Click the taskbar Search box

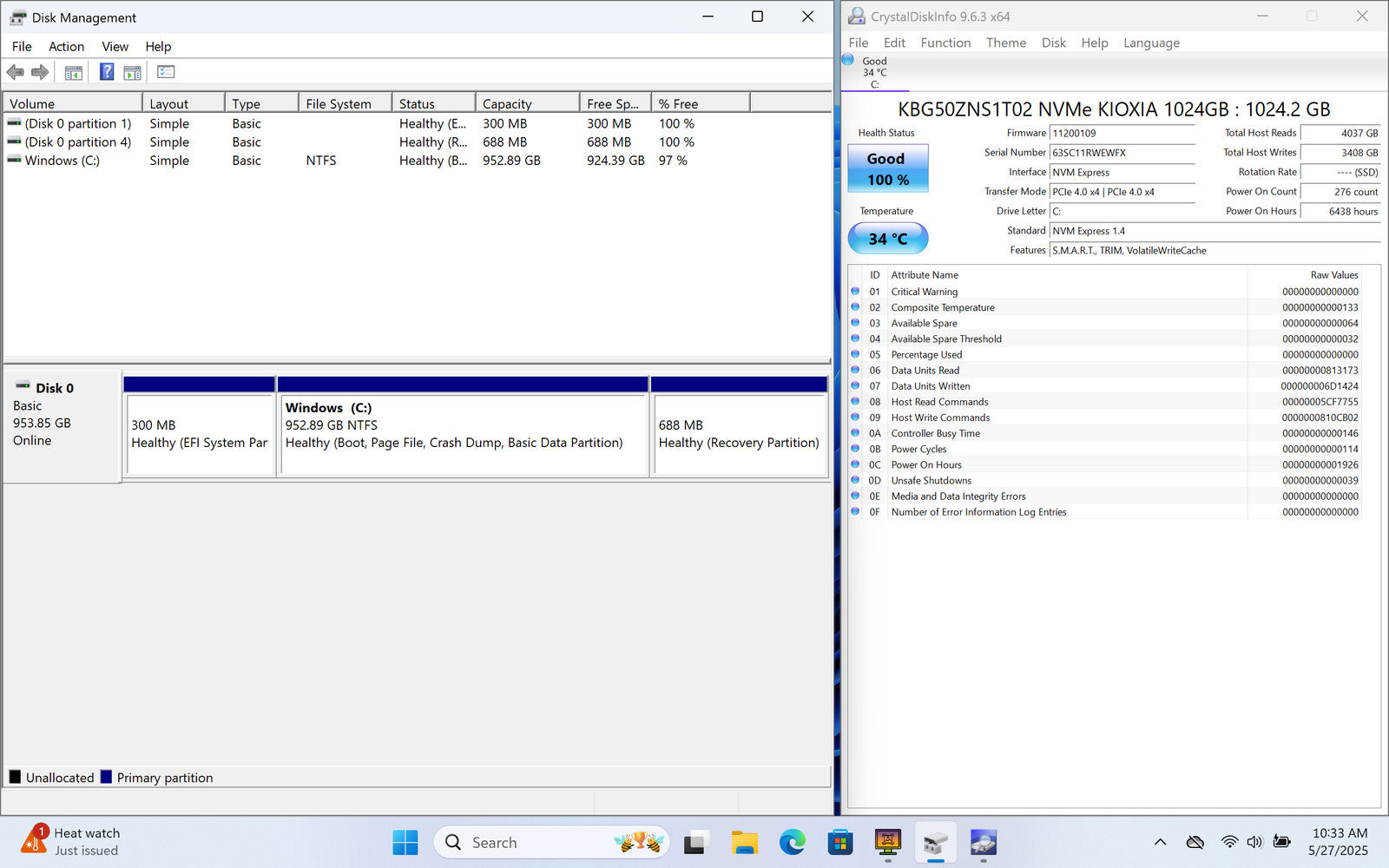pyautogui.click(x=551, y=842)
